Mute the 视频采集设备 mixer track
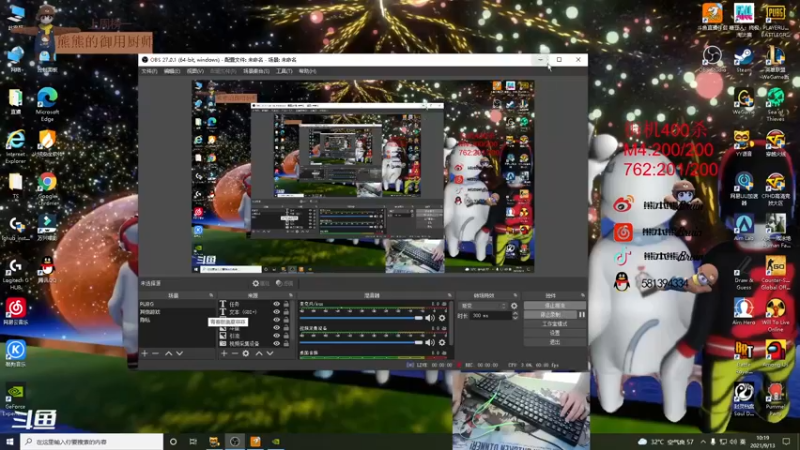This screenshot has width=800, height=450. coord(430,342)
